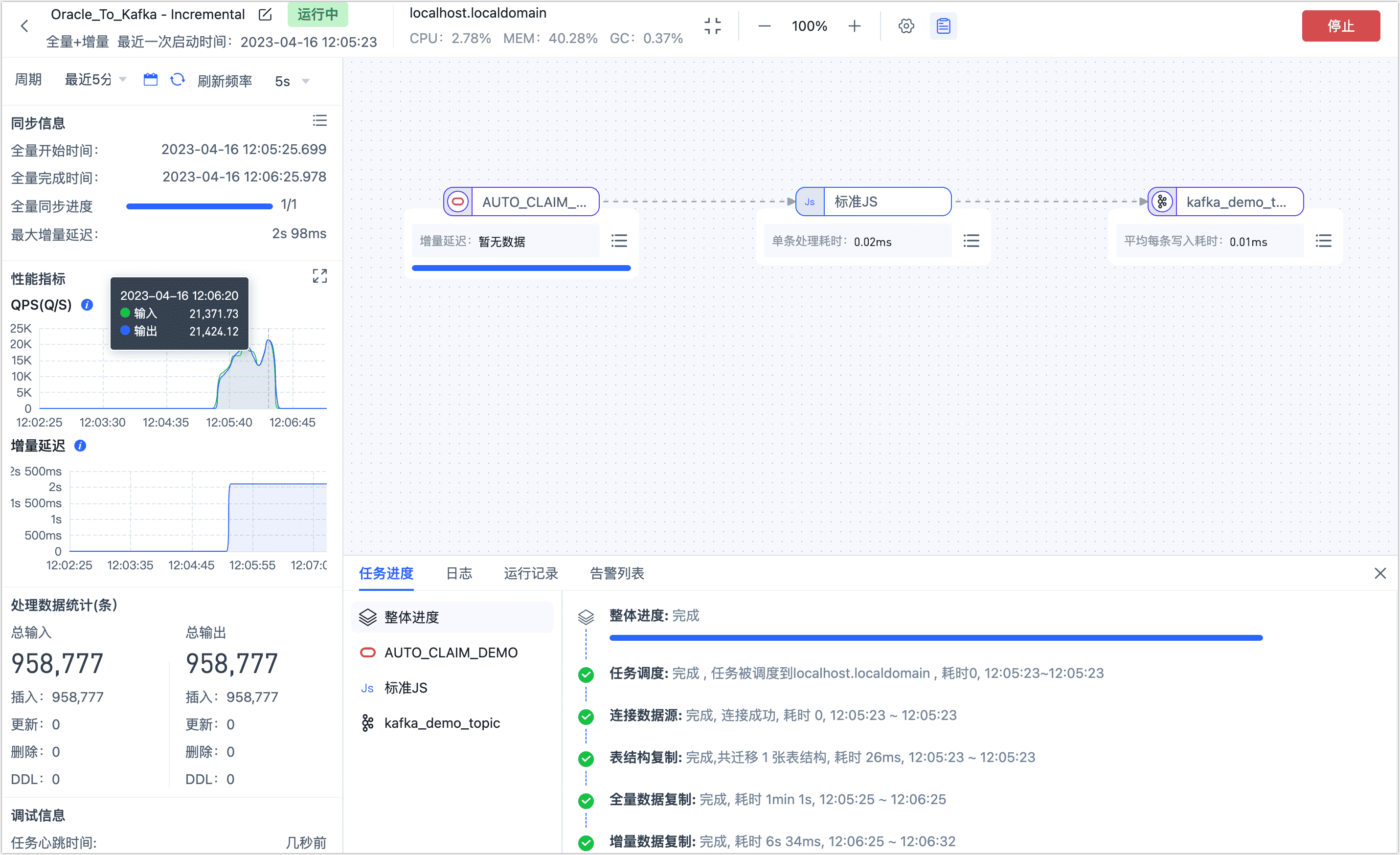Click the red 停止 button to stop task
Image resolution: width=1400 pixels, height=855 pixels.
(1341, 25)
